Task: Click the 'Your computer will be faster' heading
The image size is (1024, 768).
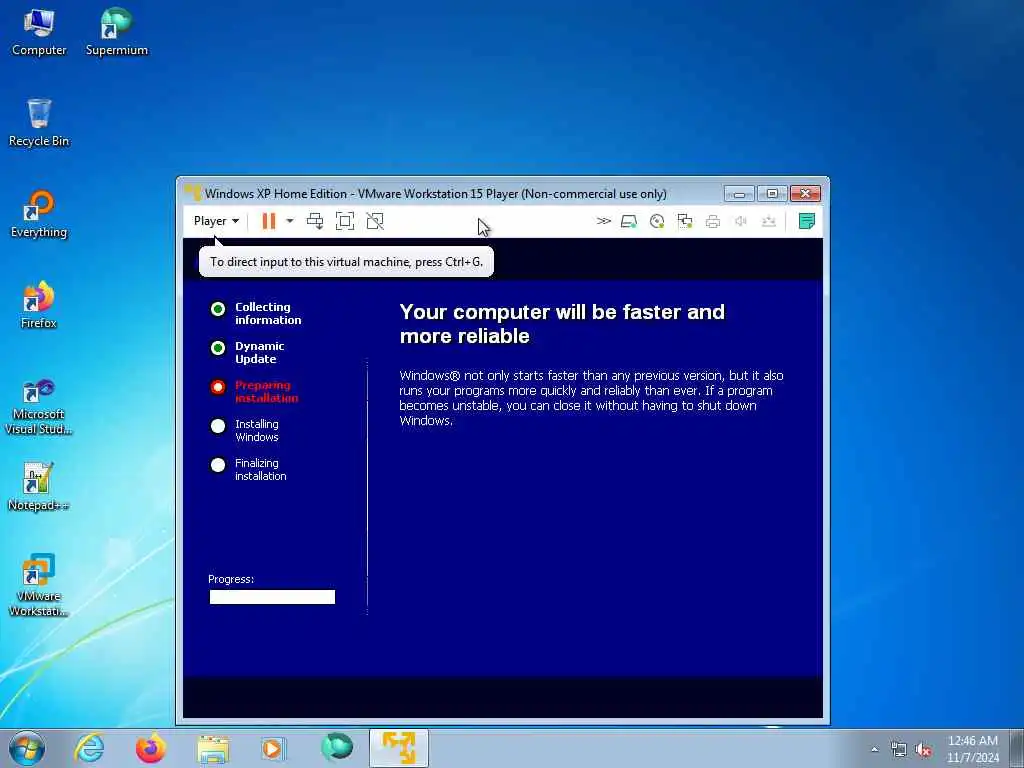Action: [x=562, y=324]
